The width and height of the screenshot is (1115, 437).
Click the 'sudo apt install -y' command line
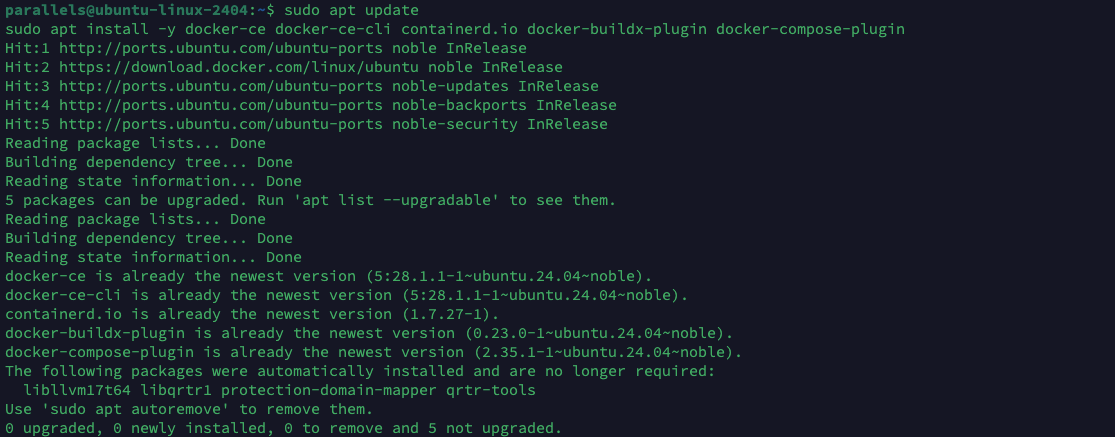pyautogui.click(x=455, y=29)
